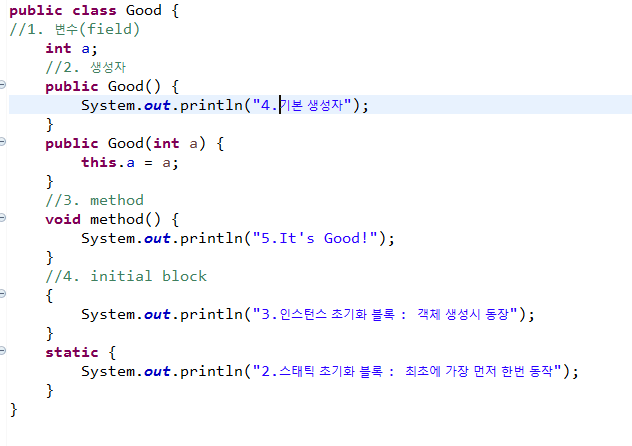Click the line 'public Good(int a) {'

coord(135,143)
